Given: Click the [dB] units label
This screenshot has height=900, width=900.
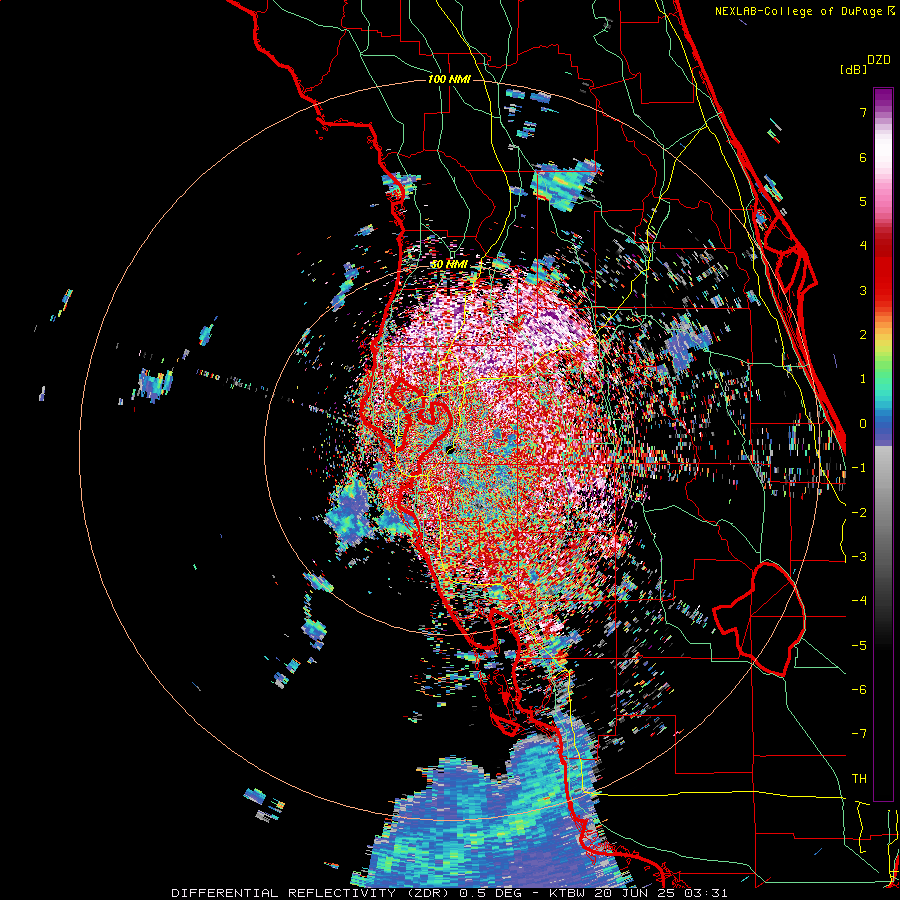Looking at the screenshot, I should pos(853,69).
